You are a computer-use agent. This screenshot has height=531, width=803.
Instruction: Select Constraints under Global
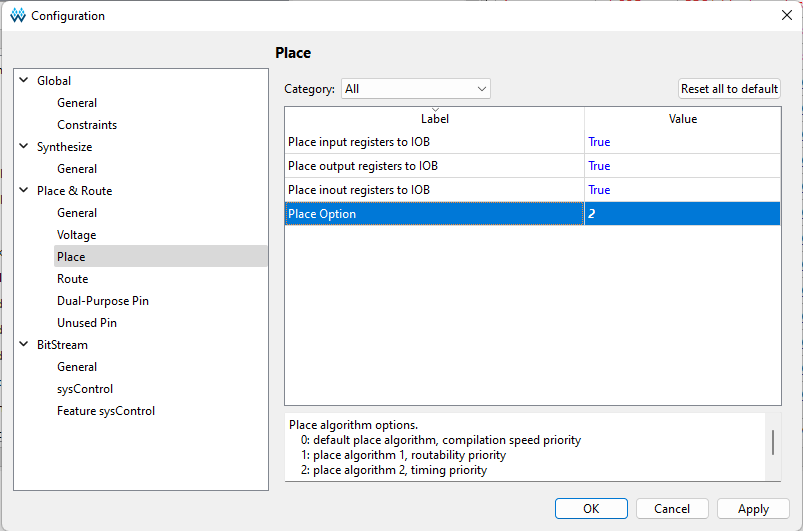pyautogui.click(x=87, y=125)
